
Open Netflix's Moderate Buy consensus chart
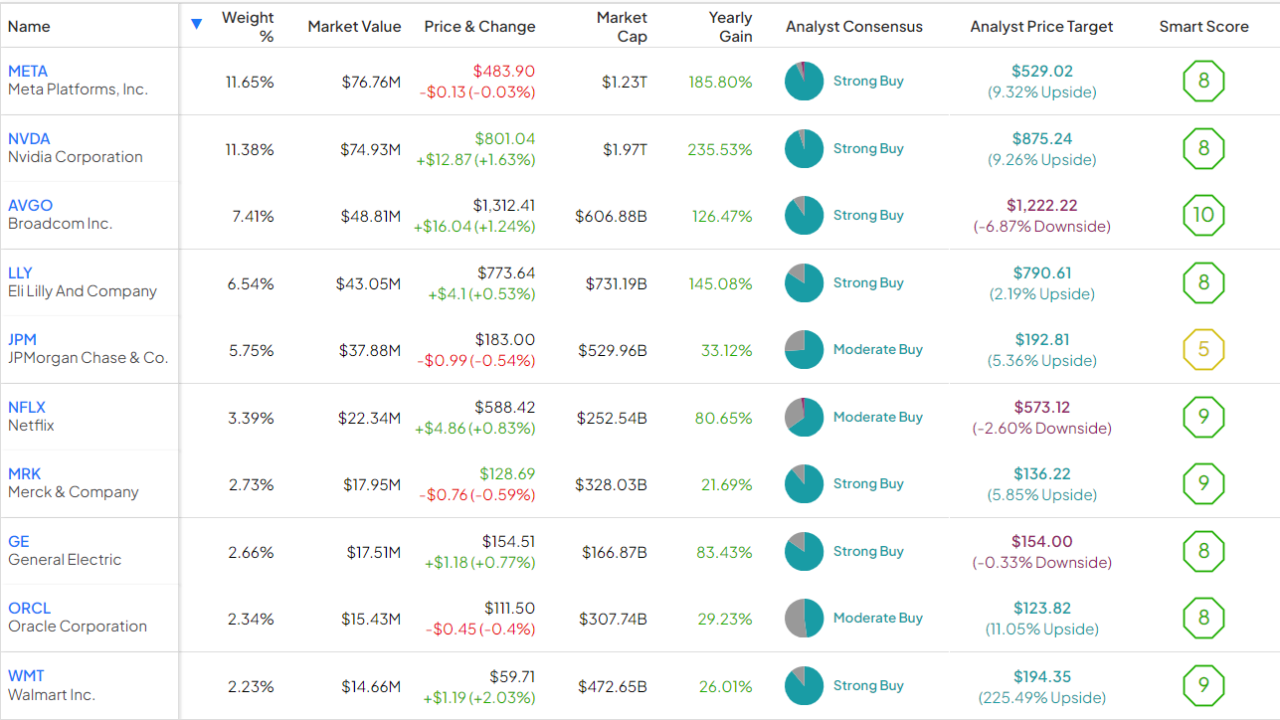pos(804,417)
